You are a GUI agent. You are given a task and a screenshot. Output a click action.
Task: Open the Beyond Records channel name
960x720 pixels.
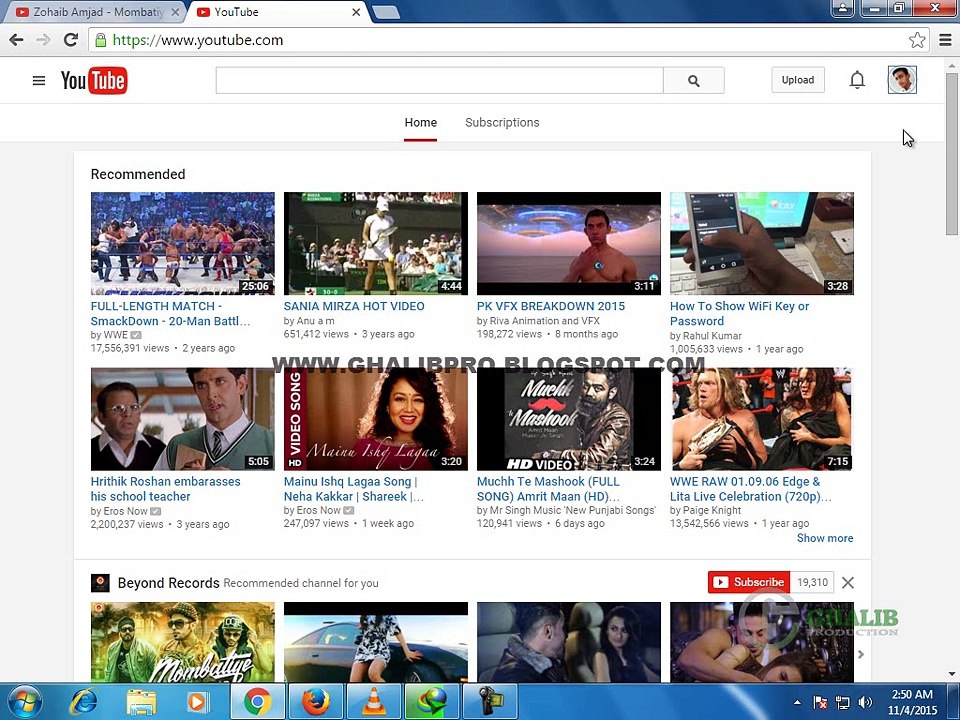tap(168, 583)
